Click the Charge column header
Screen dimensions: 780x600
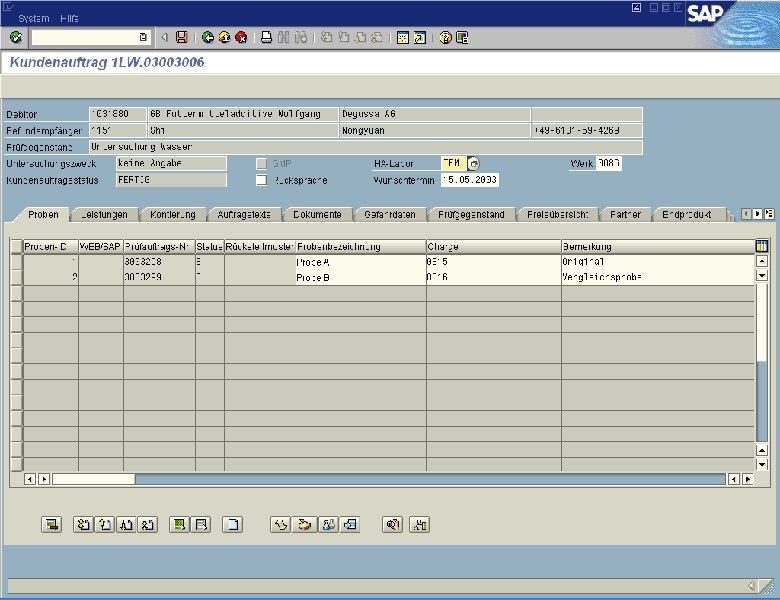tap(493, 246)
